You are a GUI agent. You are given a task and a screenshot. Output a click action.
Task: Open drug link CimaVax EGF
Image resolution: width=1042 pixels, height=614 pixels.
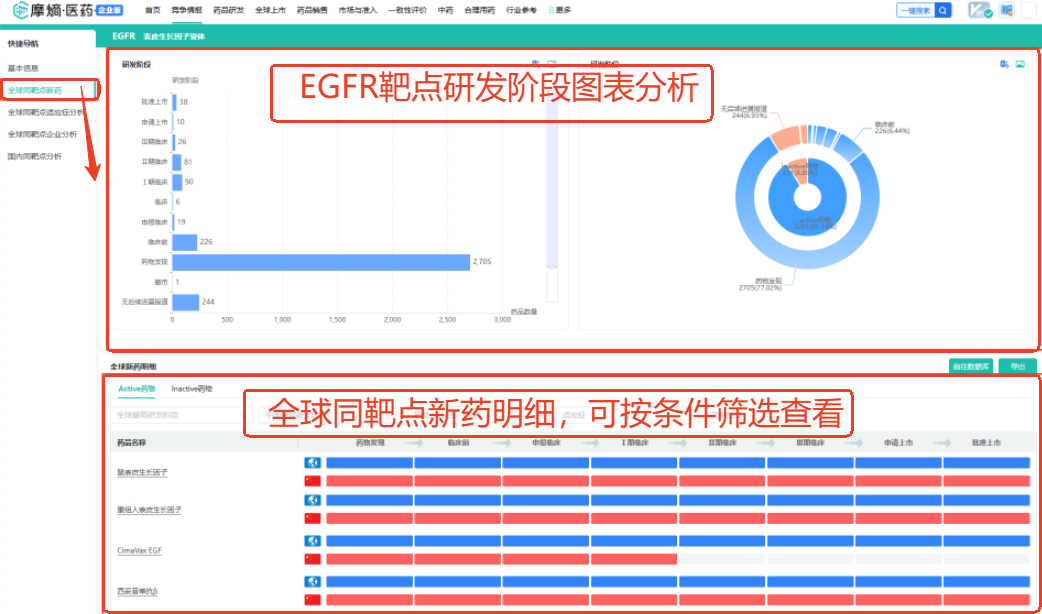[x=140, y=551]
